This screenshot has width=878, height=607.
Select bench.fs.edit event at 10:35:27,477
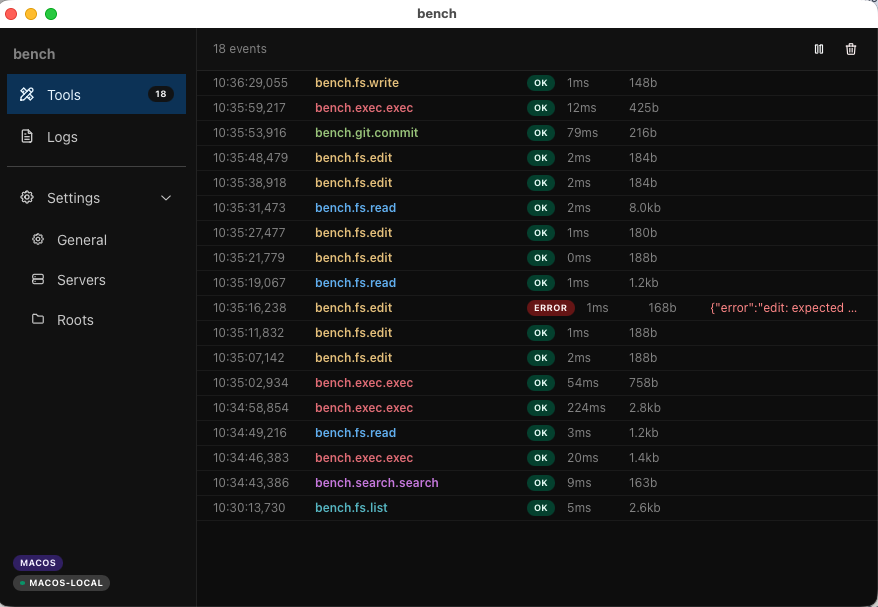pyautogui.click(x=537, y=233)
